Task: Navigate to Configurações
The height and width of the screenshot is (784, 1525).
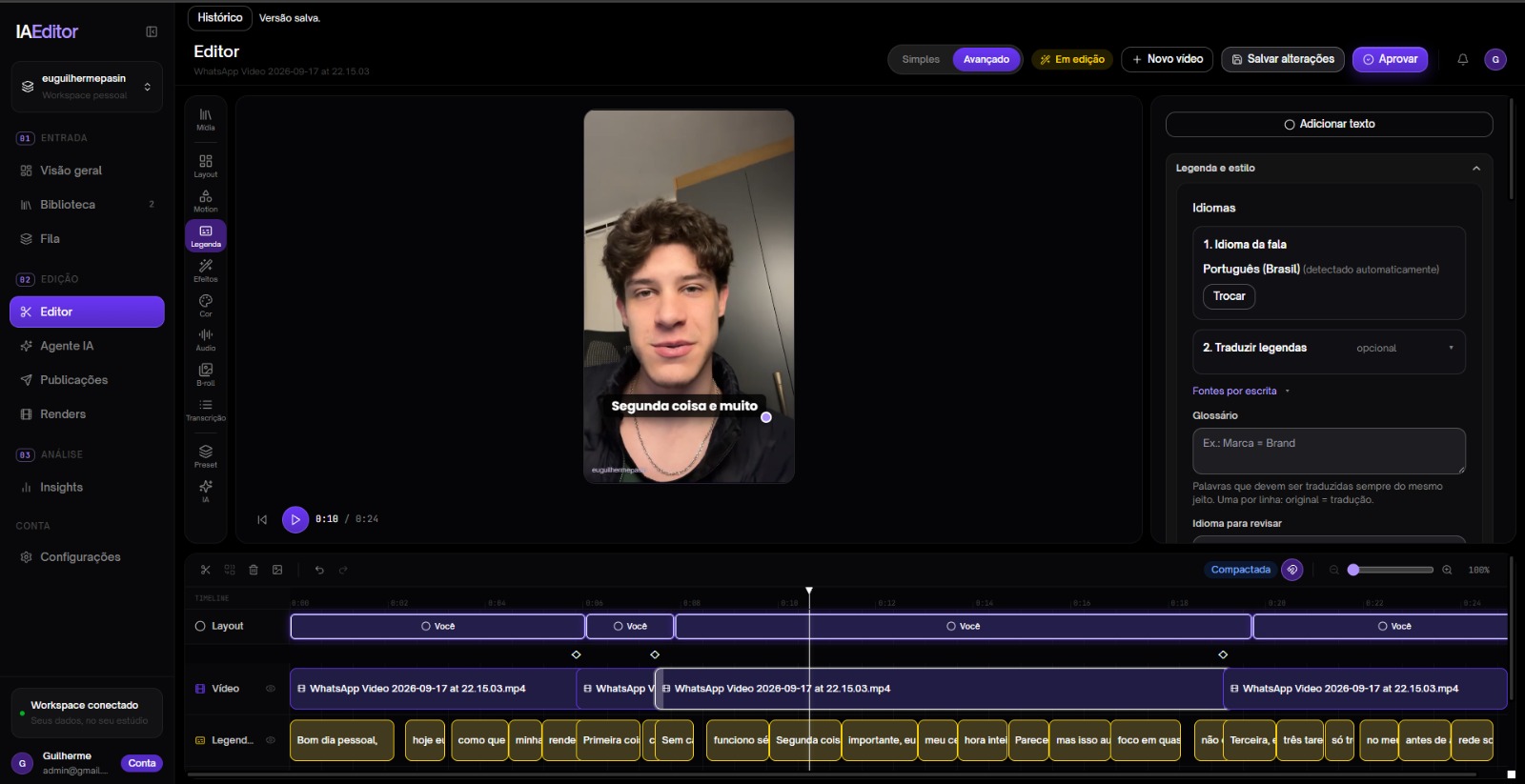Action: point(87,557)
